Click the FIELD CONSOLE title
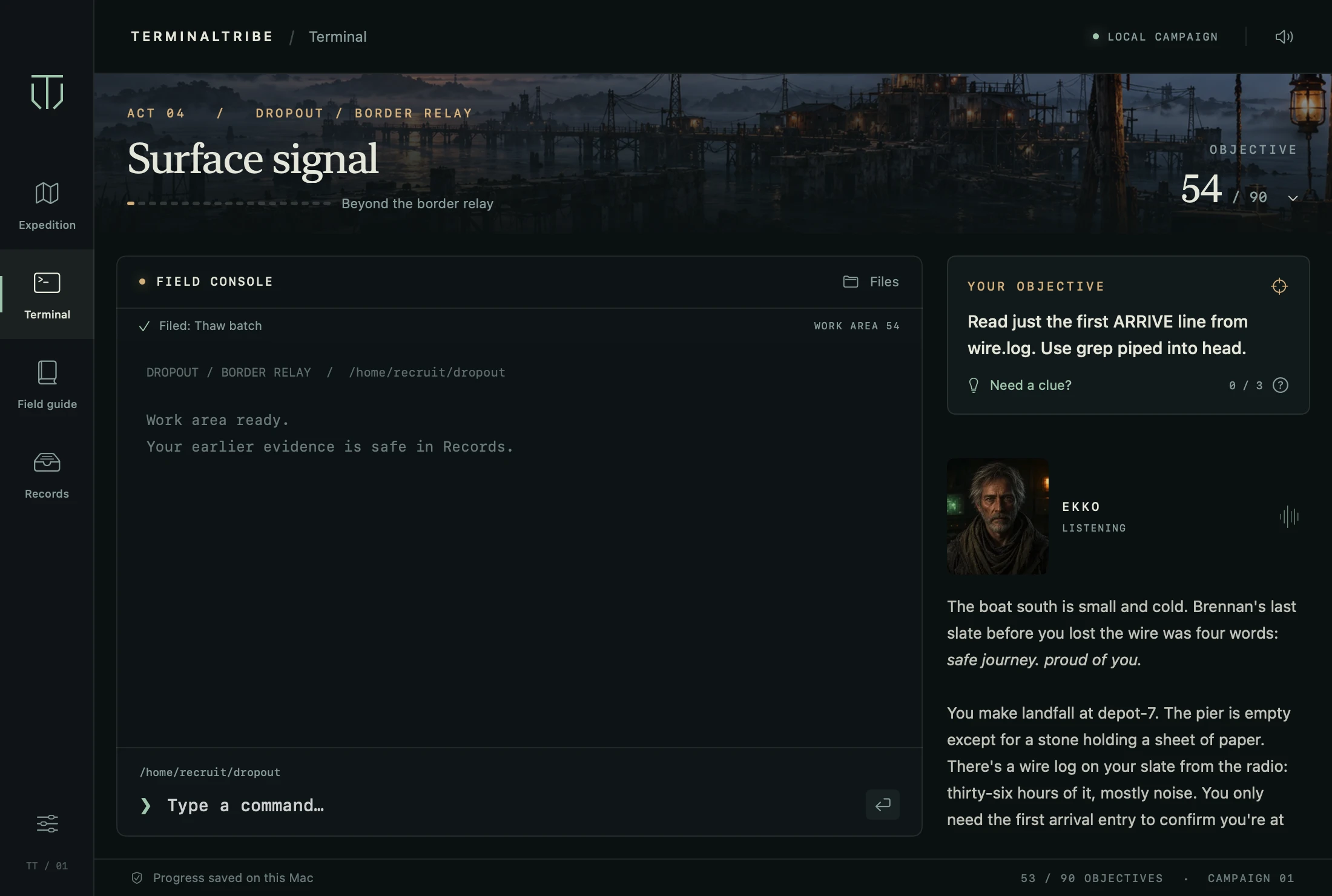The height and width of the screenshot is (896, 1332). (214, 282)
